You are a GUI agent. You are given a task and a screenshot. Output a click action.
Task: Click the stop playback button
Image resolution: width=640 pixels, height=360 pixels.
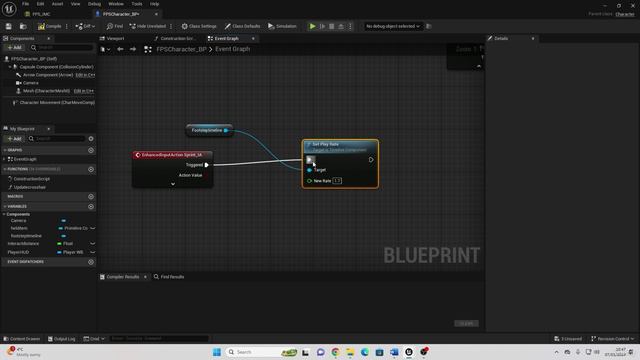(x=332, y=26)
